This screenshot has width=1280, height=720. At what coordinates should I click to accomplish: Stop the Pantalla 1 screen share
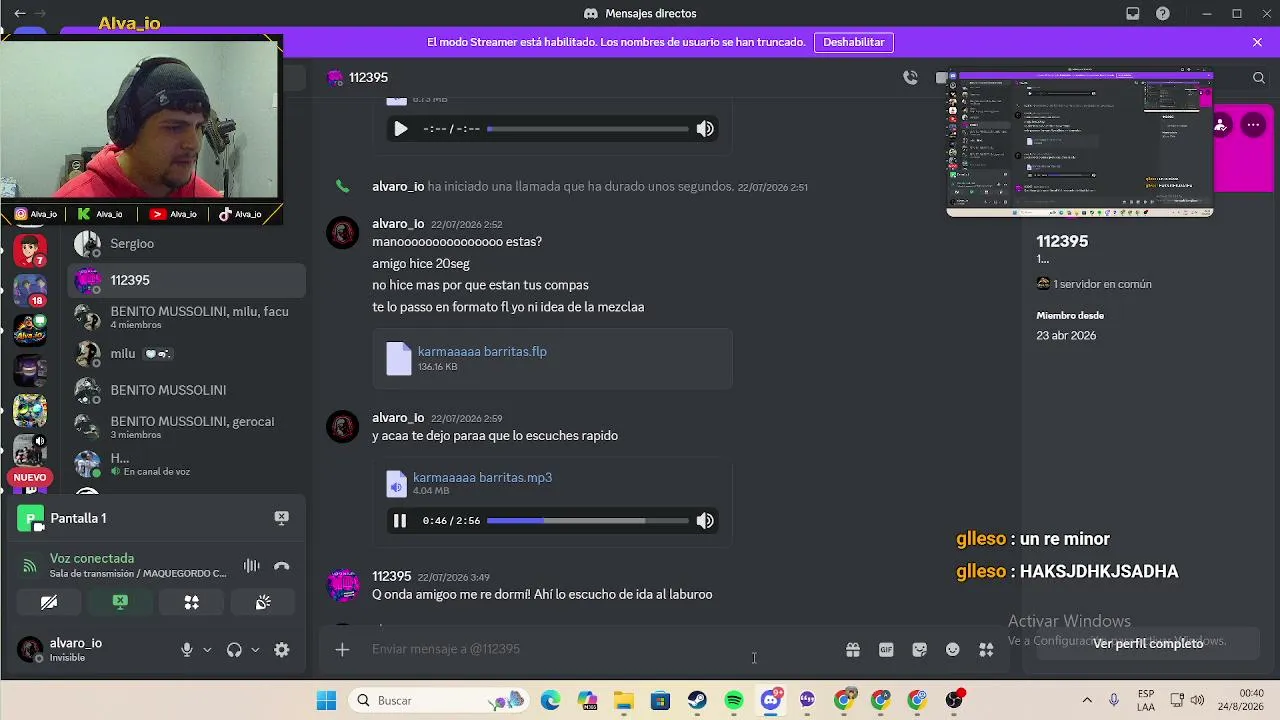[281, 518]
